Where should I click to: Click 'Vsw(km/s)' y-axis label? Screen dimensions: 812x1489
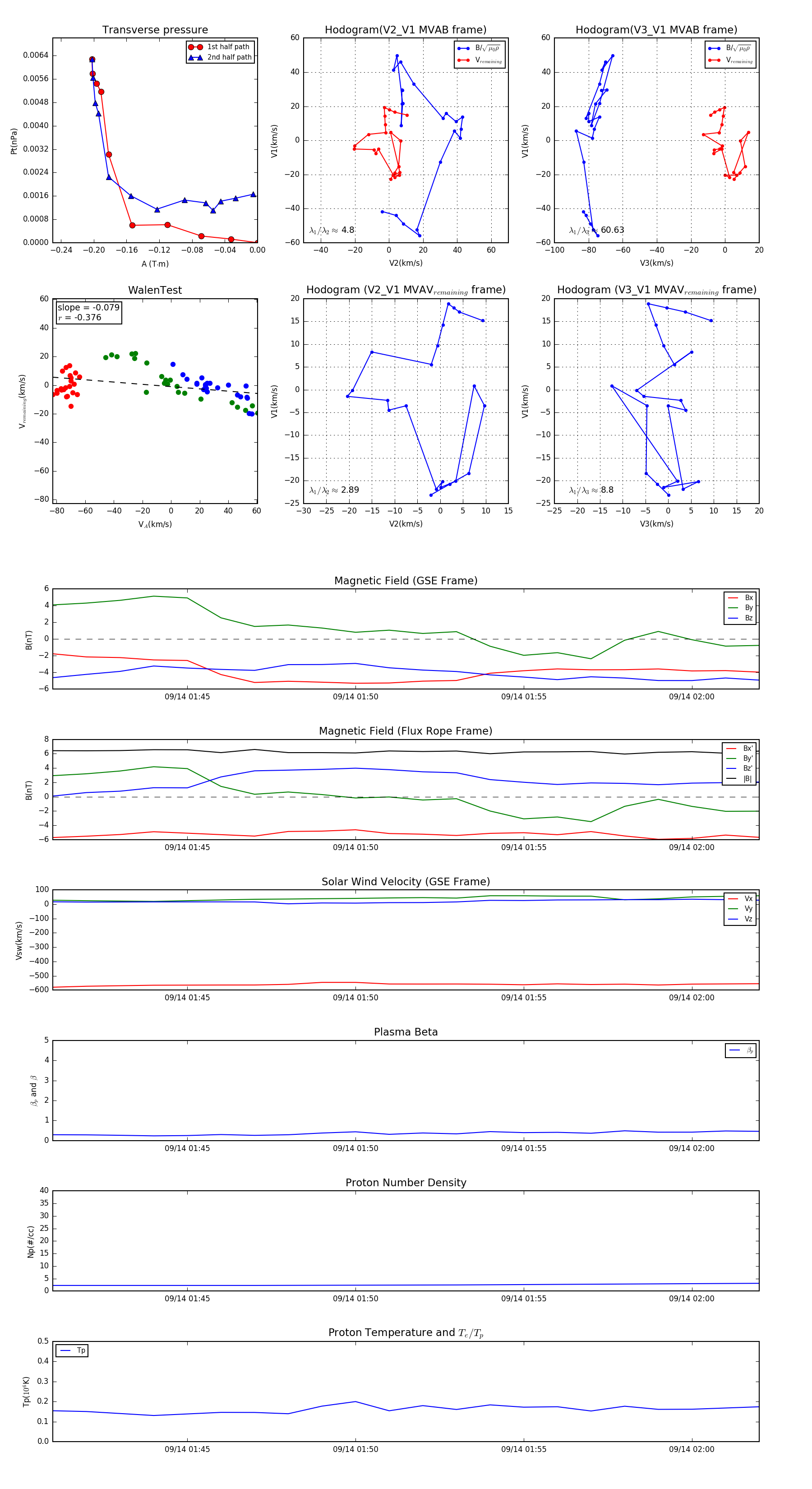pyautogui.click(x=19, y=940)
